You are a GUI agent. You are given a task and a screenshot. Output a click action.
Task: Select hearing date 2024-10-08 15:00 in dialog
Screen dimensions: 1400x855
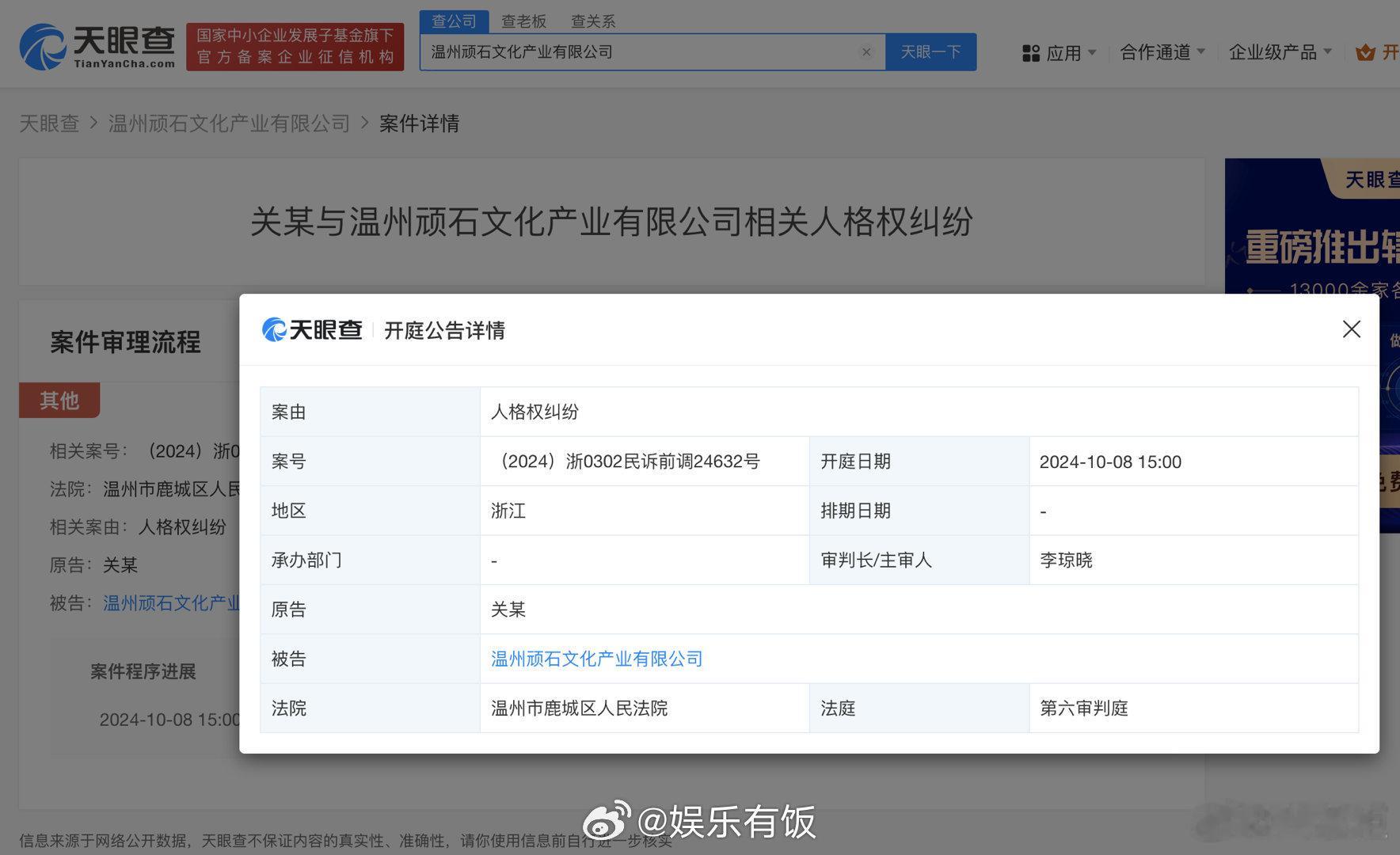point(1110,462)
